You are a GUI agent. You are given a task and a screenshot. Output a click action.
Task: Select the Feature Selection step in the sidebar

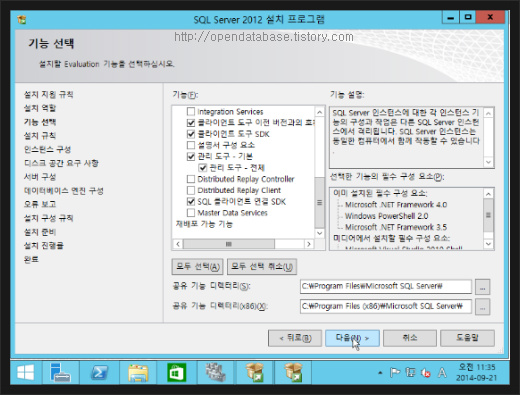pyautogui.click(x=40, y=122)
